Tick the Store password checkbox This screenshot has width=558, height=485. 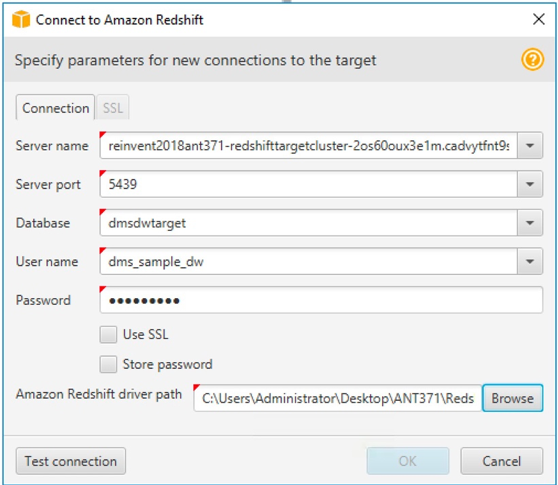[x=108, y=364]
